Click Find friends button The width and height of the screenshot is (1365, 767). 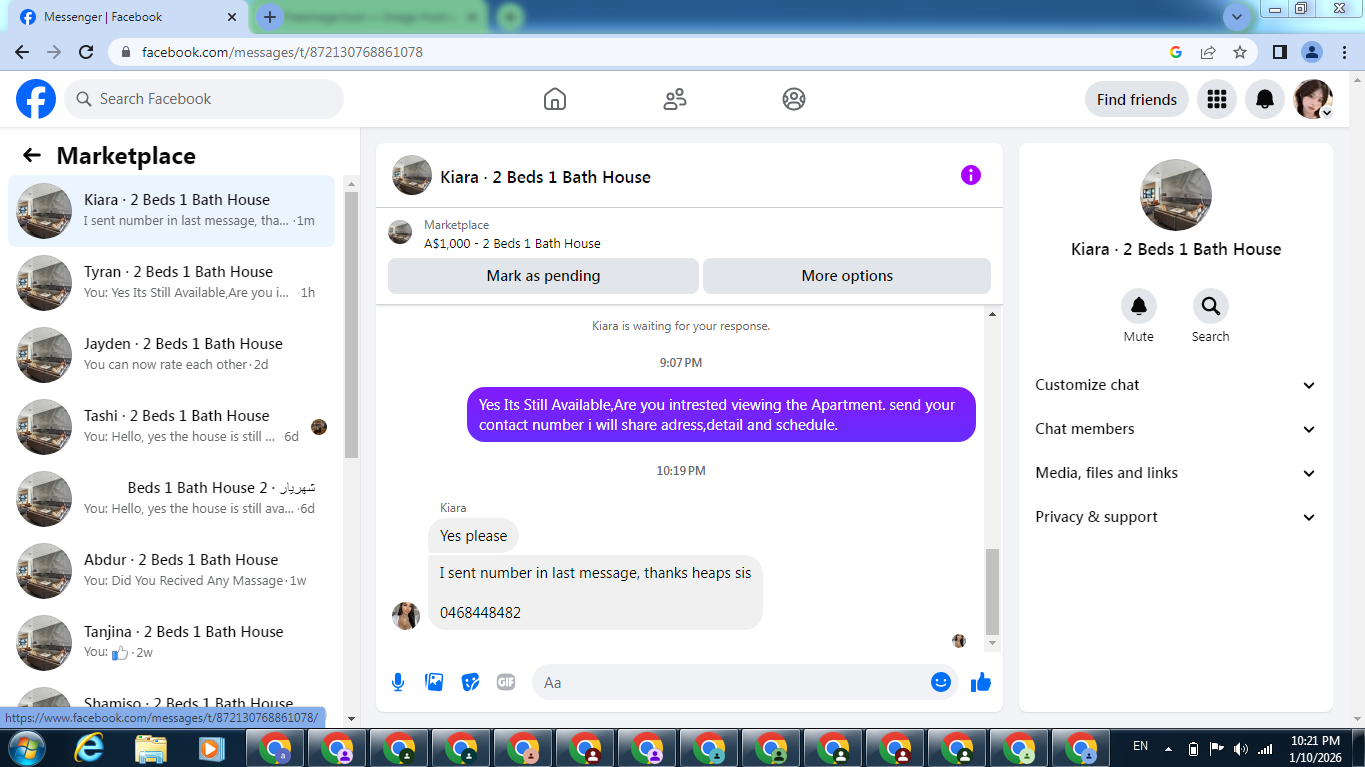(x=1137, y=99)
